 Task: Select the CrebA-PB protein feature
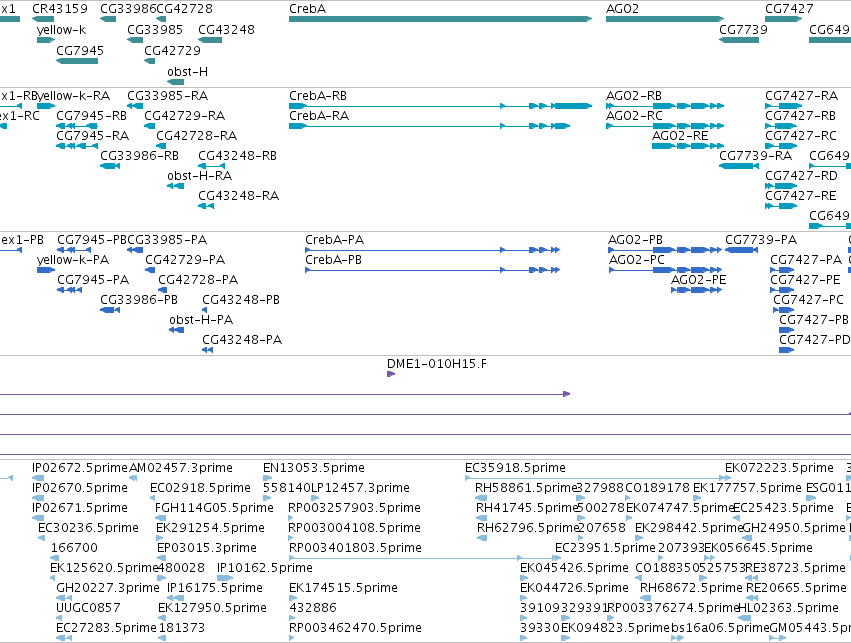433,270
